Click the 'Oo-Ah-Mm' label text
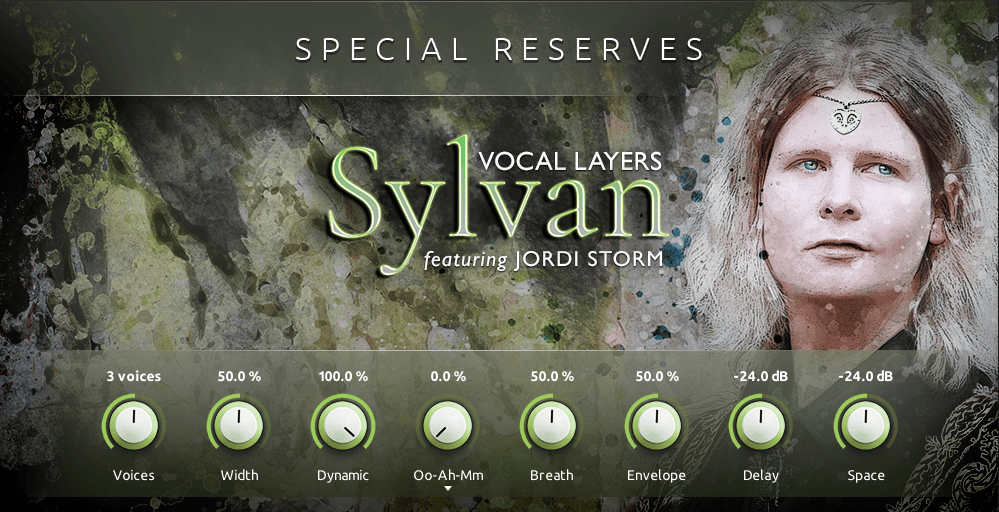The height and width of the screenshot is (512, 999). point(449,475)
